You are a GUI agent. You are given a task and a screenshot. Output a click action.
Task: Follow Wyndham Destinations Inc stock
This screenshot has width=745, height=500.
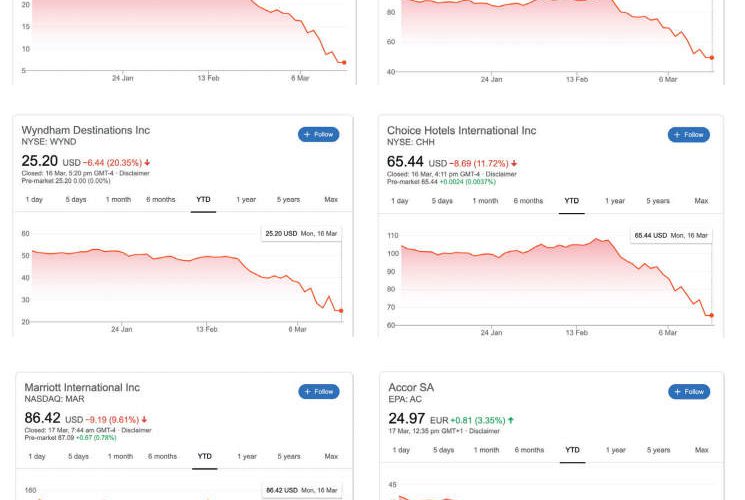[318, 135]
